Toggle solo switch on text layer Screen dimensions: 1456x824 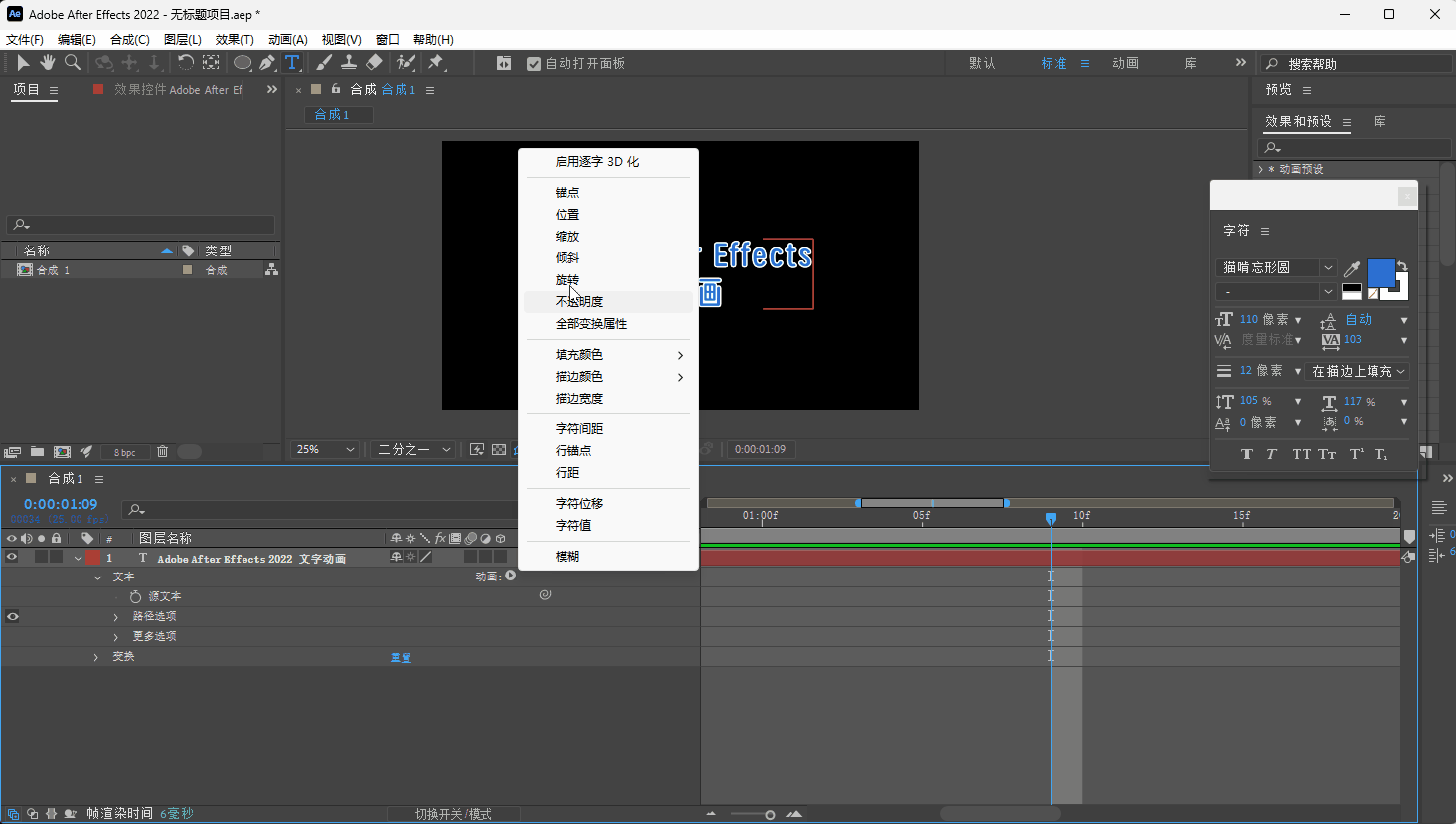41,557
